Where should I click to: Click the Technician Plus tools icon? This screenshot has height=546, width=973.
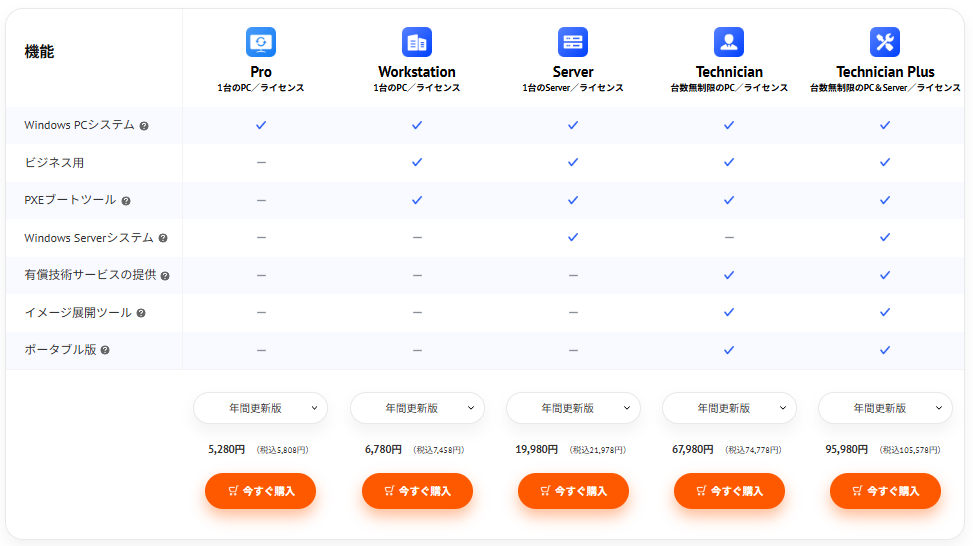coord(885,42)
